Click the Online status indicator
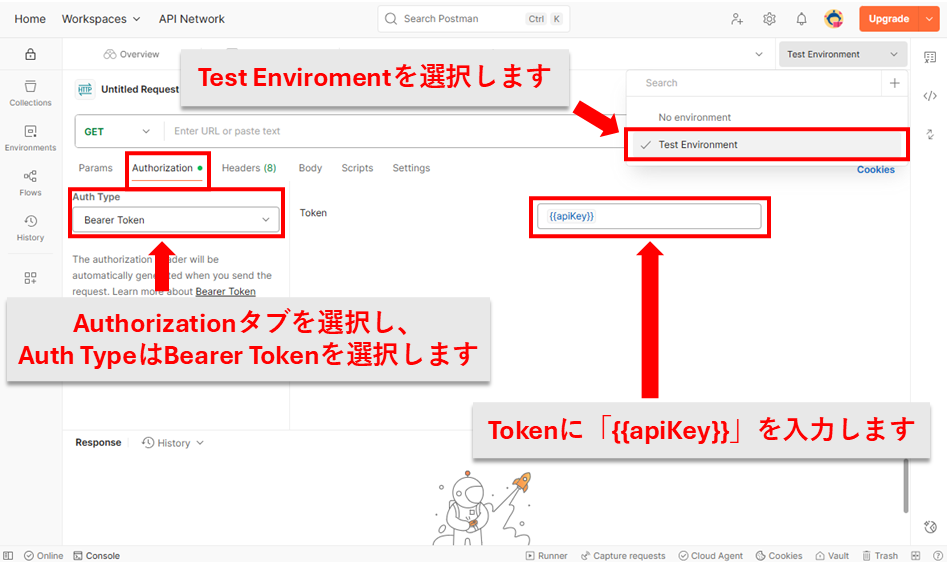The height and width of the screenshot is (564, 947). pos(43,556)
